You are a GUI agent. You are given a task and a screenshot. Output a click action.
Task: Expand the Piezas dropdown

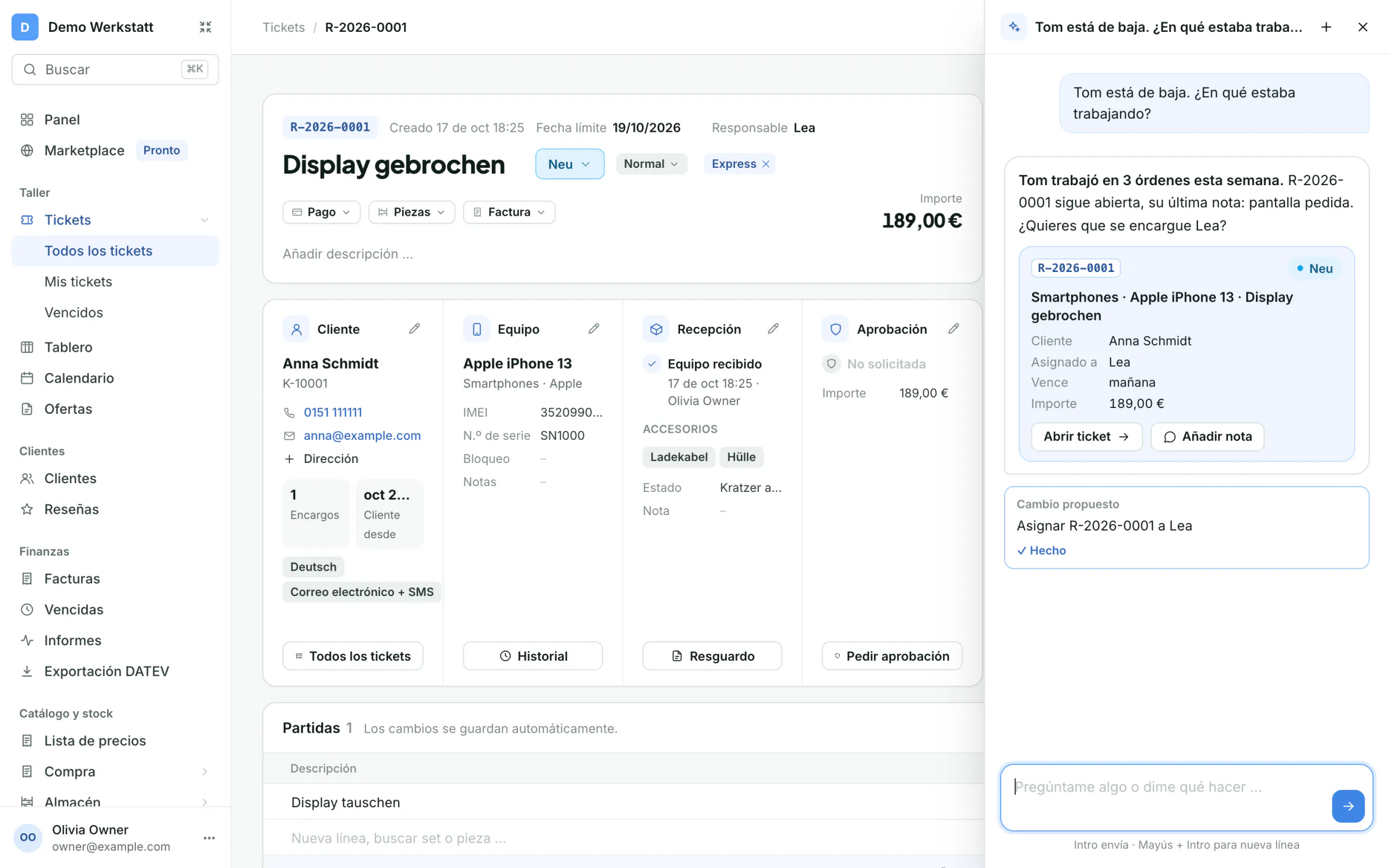411,212
